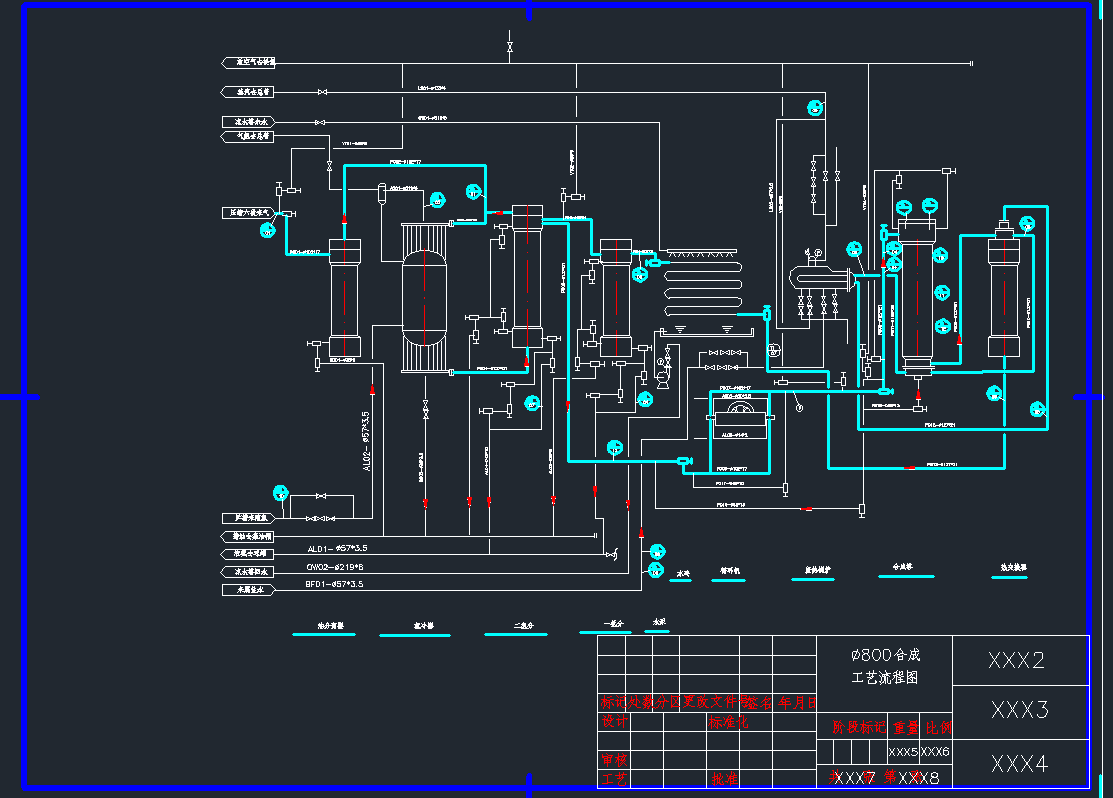The height and width of the screenshot is (798, 1113).
Task: Select the red 工艺 row label
Action: click(615, 779)
